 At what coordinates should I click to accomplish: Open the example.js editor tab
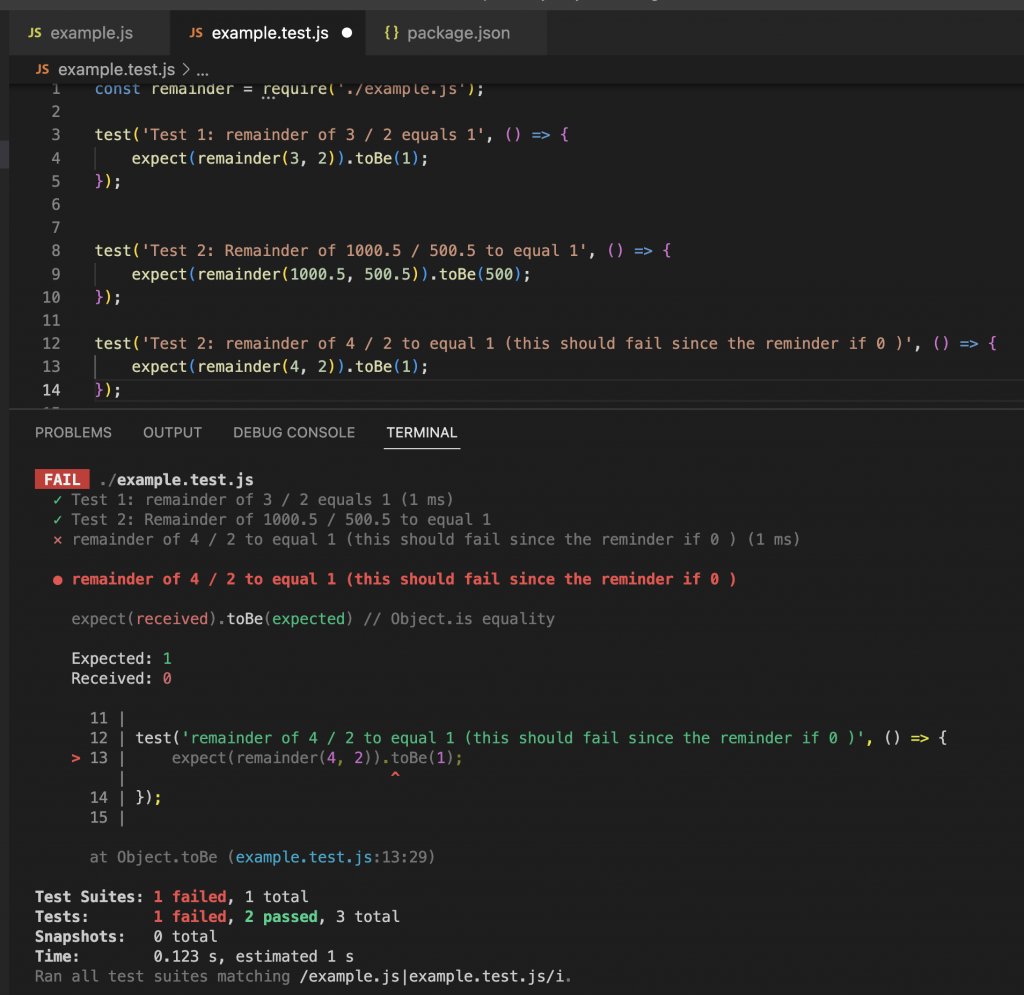[x=91, y=33]
